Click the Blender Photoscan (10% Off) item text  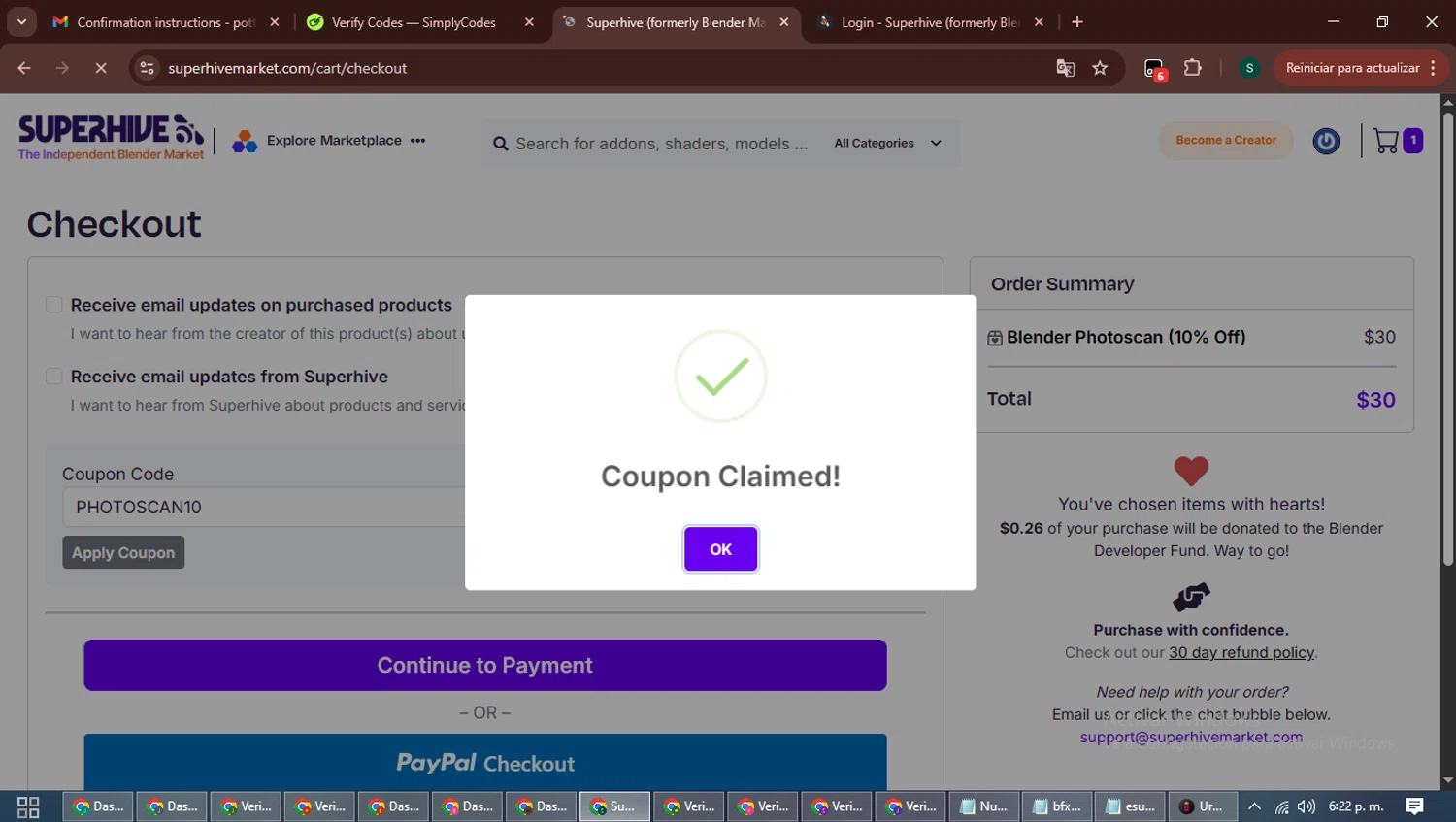(1126, 337)
